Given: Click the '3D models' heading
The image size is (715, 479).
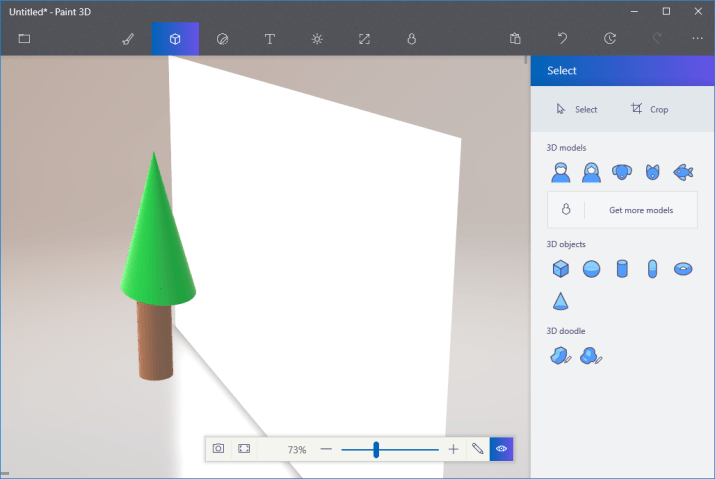Looking at the screenshot, I should pos(566,148).
